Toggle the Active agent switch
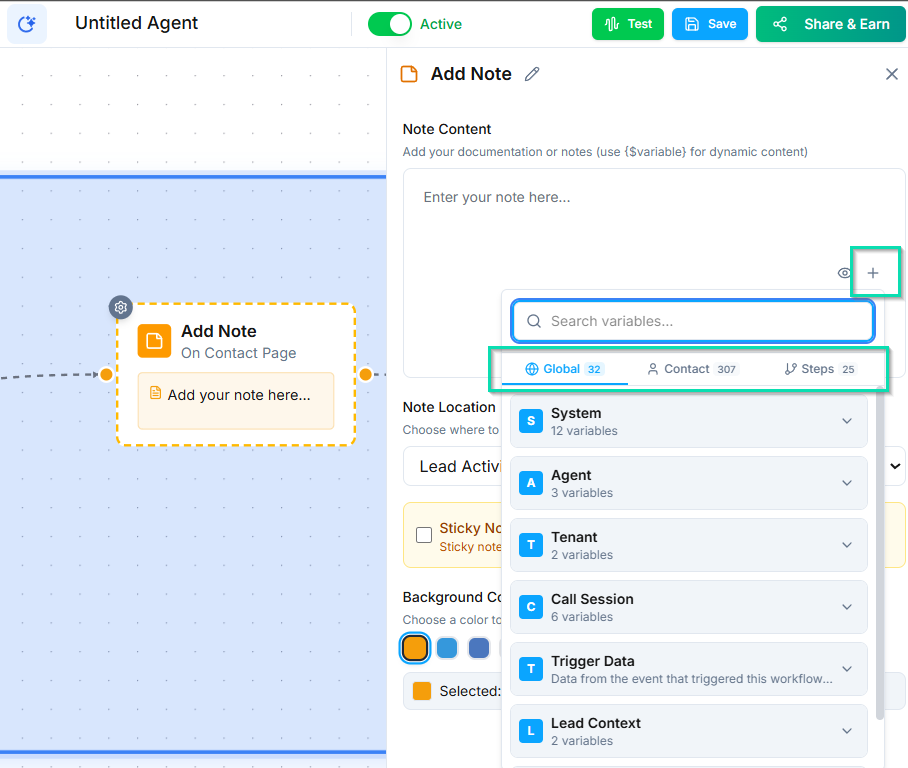Screen dimensions: 908x768 [x=389, y=24]
